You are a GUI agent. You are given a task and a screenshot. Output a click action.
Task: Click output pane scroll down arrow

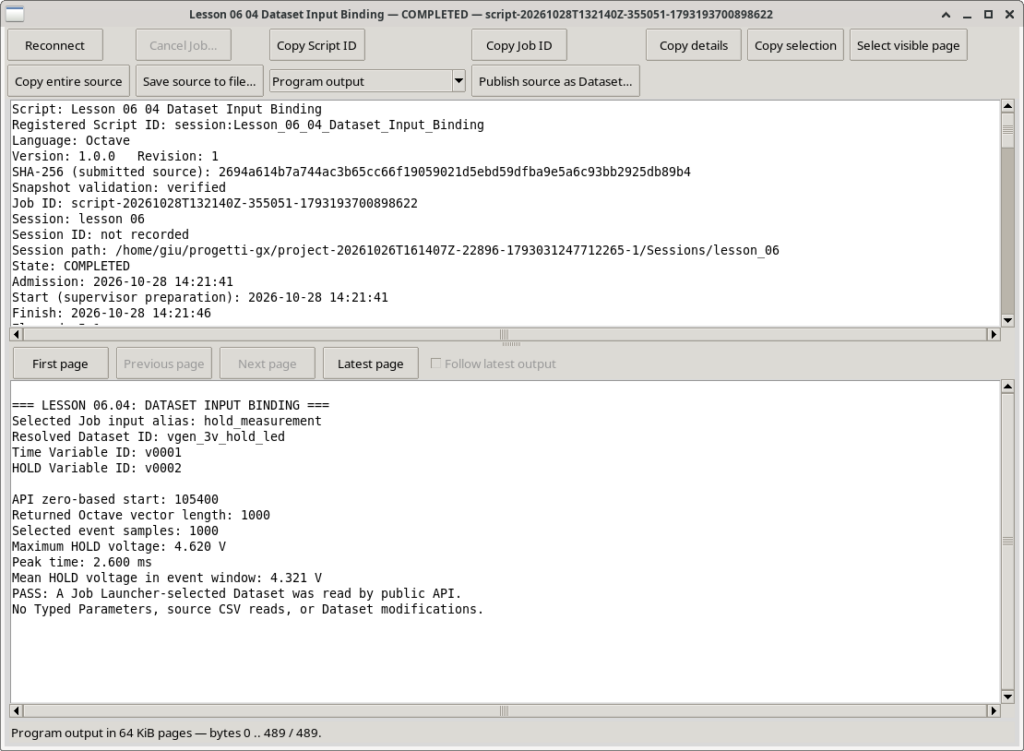pos(1008,696)
